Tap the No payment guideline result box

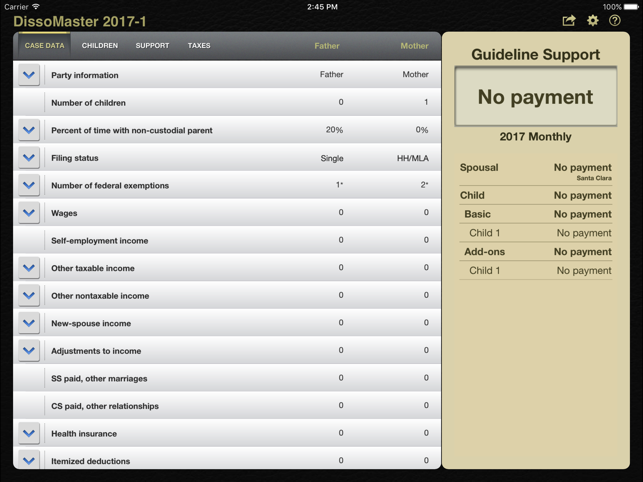(536, 97)
